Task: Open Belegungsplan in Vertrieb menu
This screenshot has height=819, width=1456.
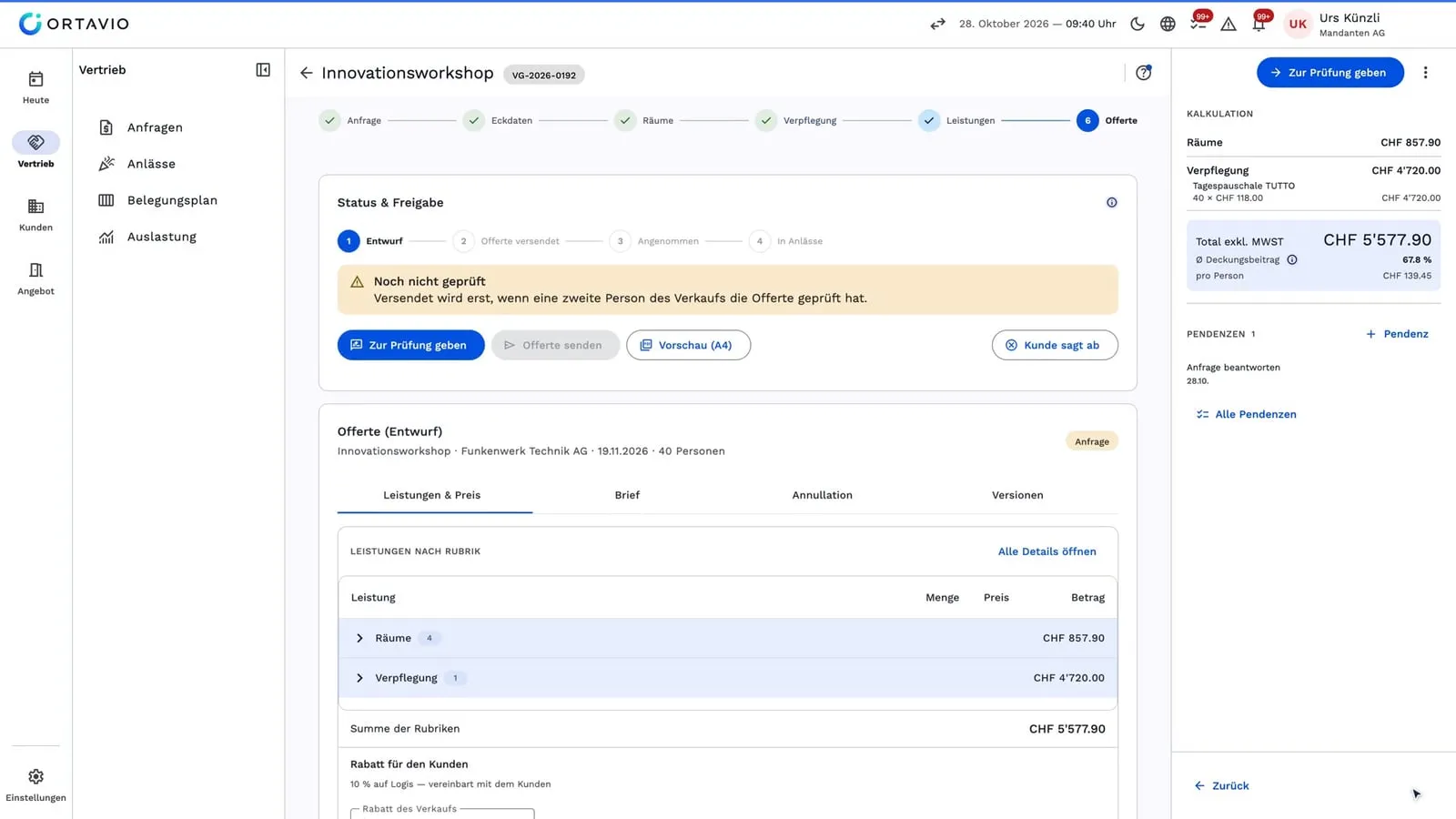Action: tap(172, 200)
